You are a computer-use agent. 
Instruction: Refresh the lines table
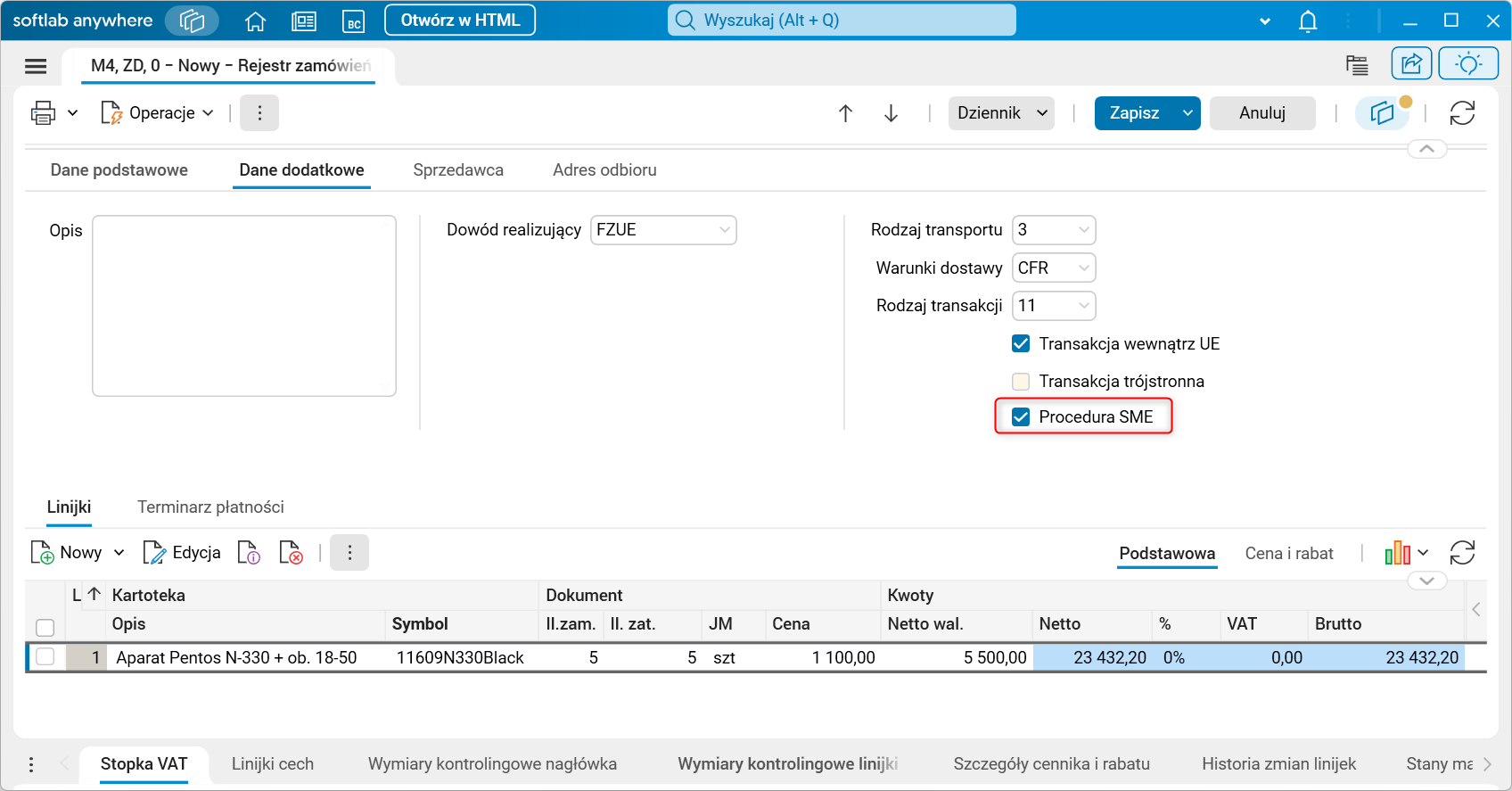pyautogui.click(x=1462, y=553)
